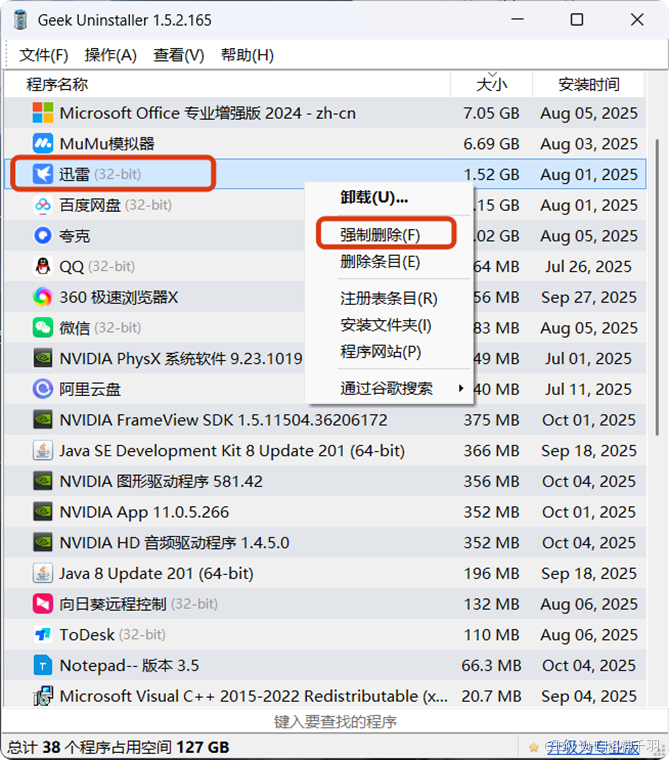
Task: Select the MuMu模拟器 row
Action: tap(325, 143)
